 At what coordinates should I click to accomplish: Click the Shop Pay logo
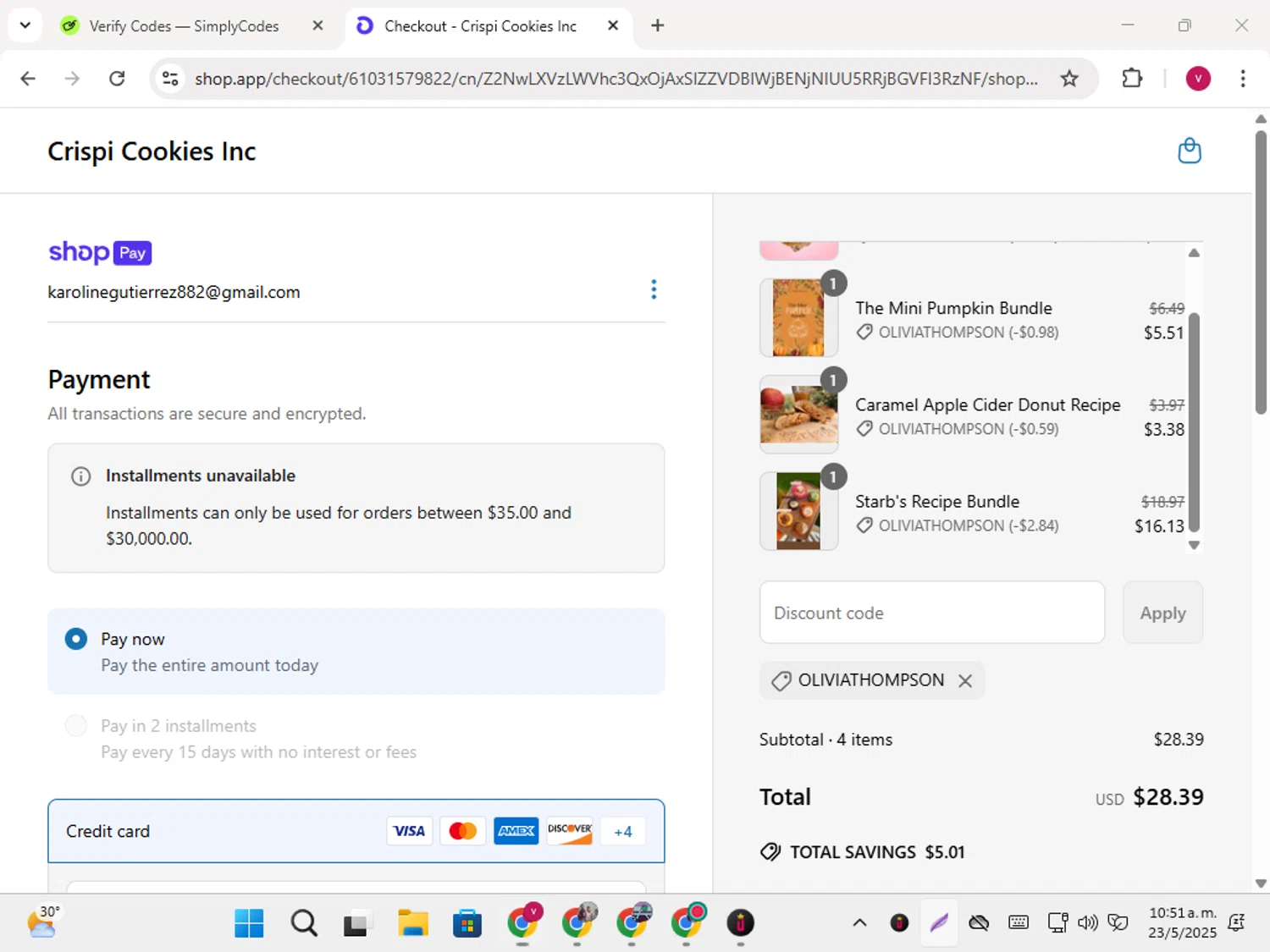pos(100,252)
